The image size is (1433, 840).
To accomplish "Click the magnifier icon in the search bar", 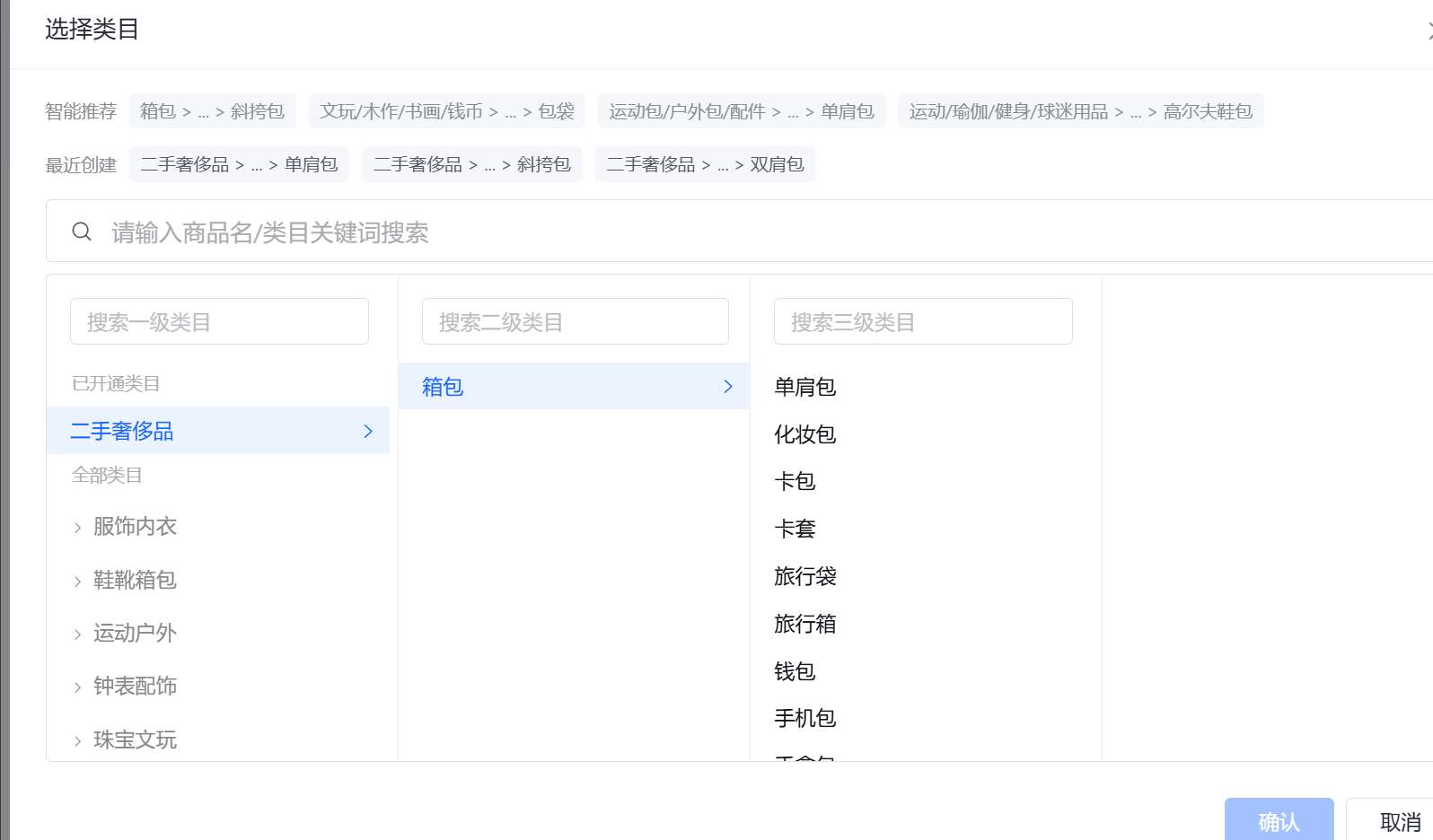I will click(x=82, y=232).
